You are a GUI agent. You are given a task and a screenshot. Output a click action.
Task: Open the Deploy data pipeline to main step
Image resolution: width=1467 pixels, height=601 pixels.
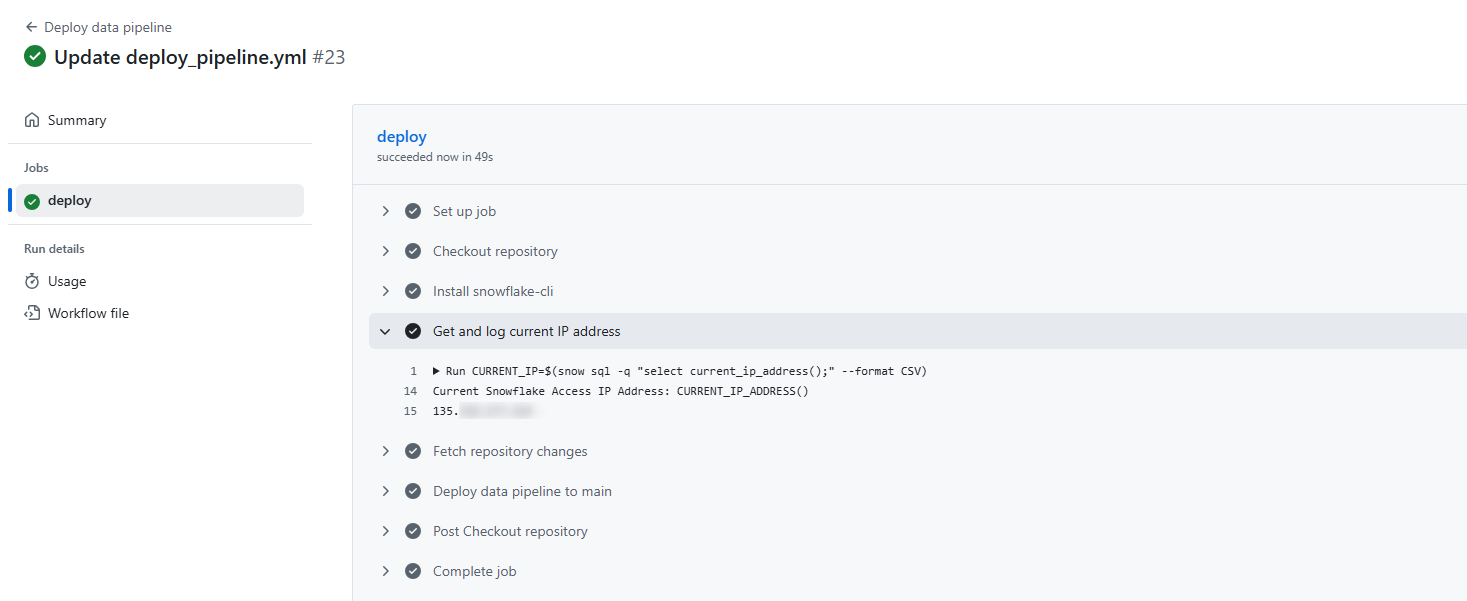[x=522, y=491]
